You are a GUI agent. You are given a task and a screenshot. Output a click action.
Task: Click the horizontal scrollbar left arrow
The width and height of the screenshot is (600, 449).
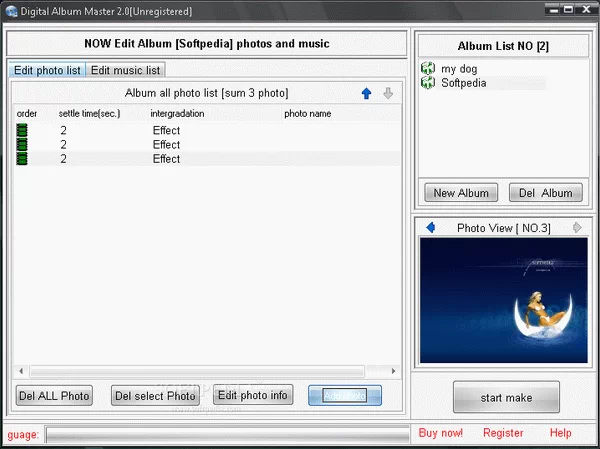coord(21,371)
